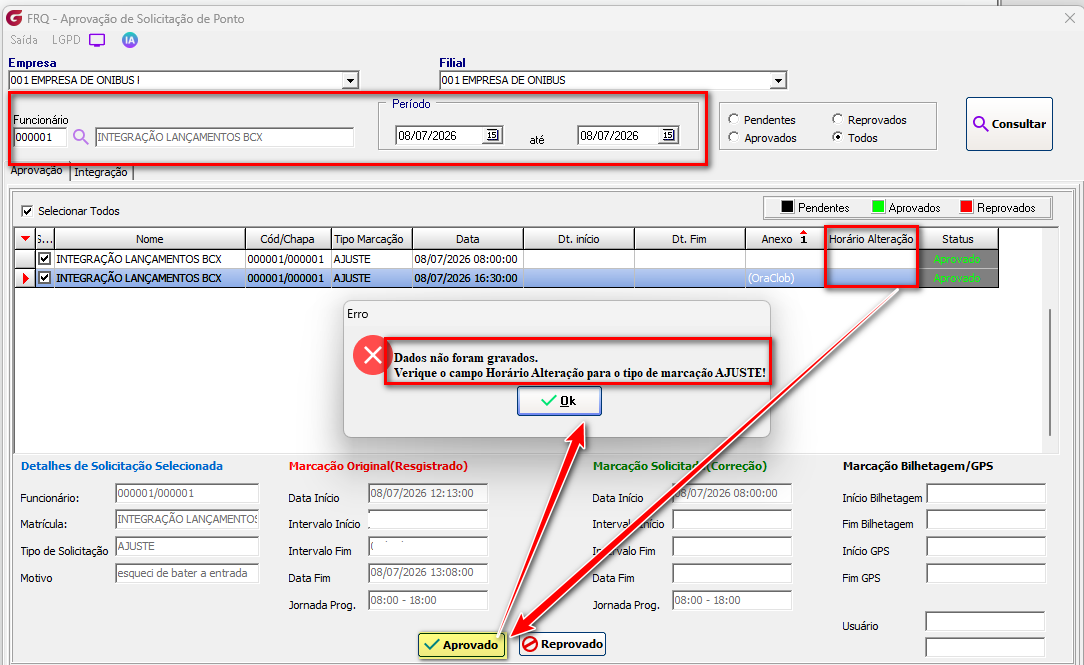
Task: Click Ok in the Erro dialog
Action: pos(559,401)
